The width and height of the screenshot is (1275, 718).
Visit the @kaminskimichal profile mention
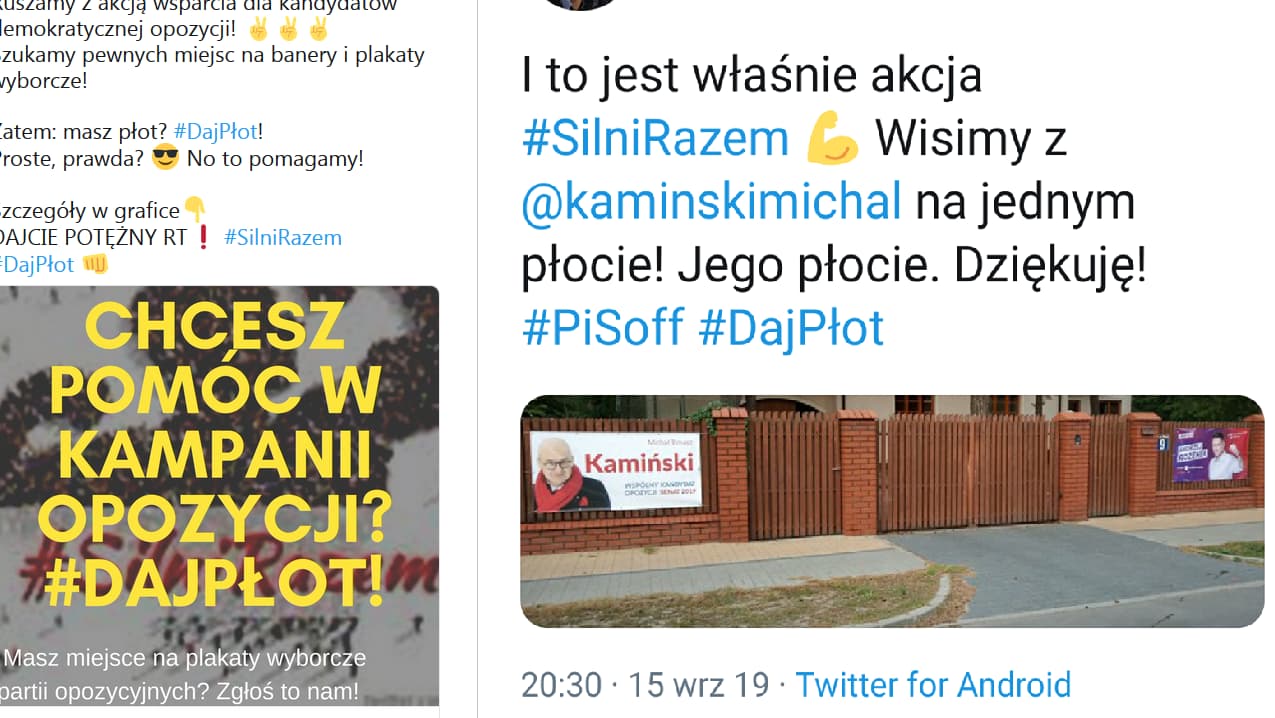(x=711, y=203)
